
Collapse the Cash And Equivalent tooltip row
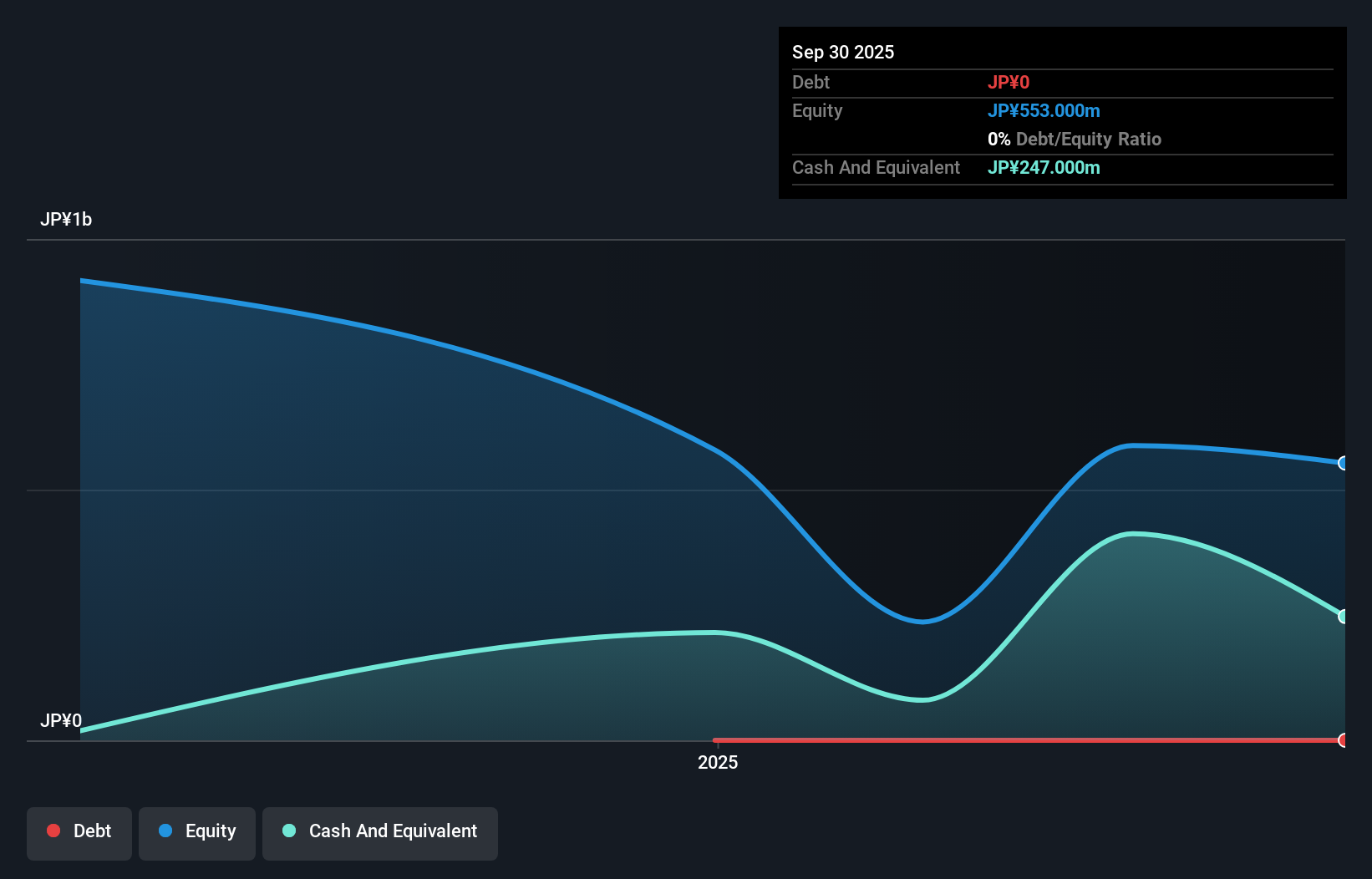(x=875, y=167)
